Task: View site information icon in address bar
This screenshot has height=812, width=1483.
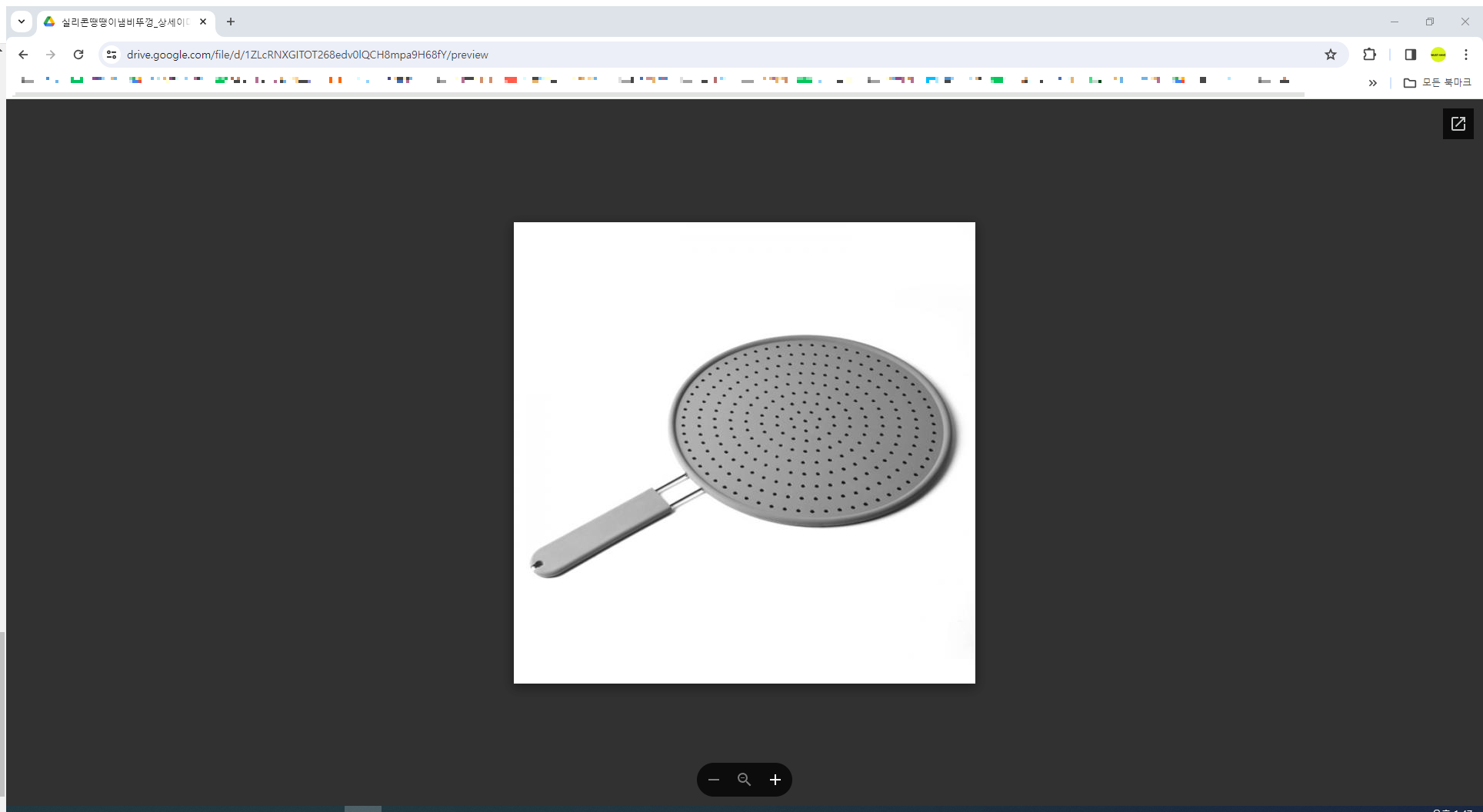Action: [112, 55]
